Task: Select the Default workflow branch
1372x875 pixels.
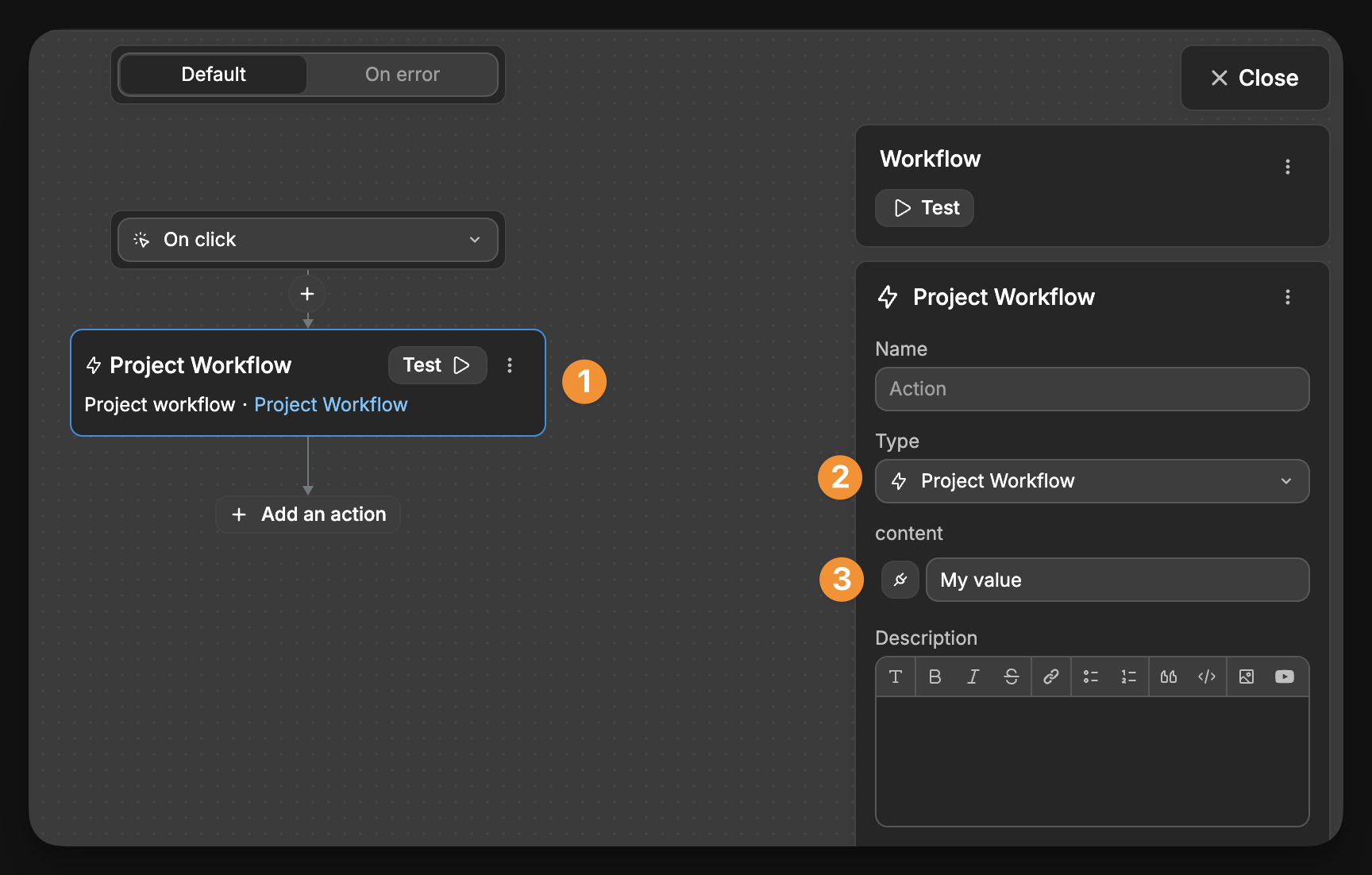Action: pos(212,74)
